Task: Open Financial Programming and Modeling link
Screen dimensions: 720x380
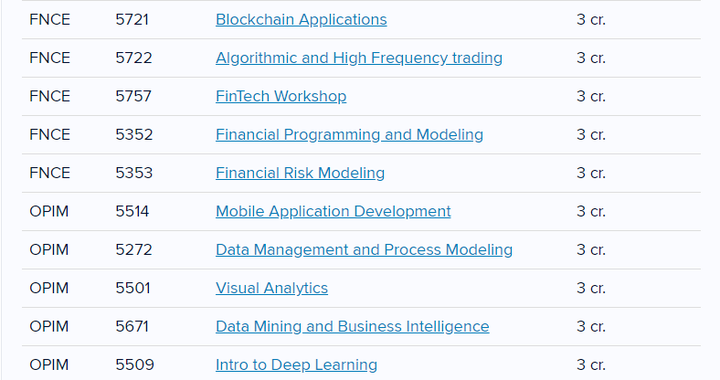Action: 349,135
